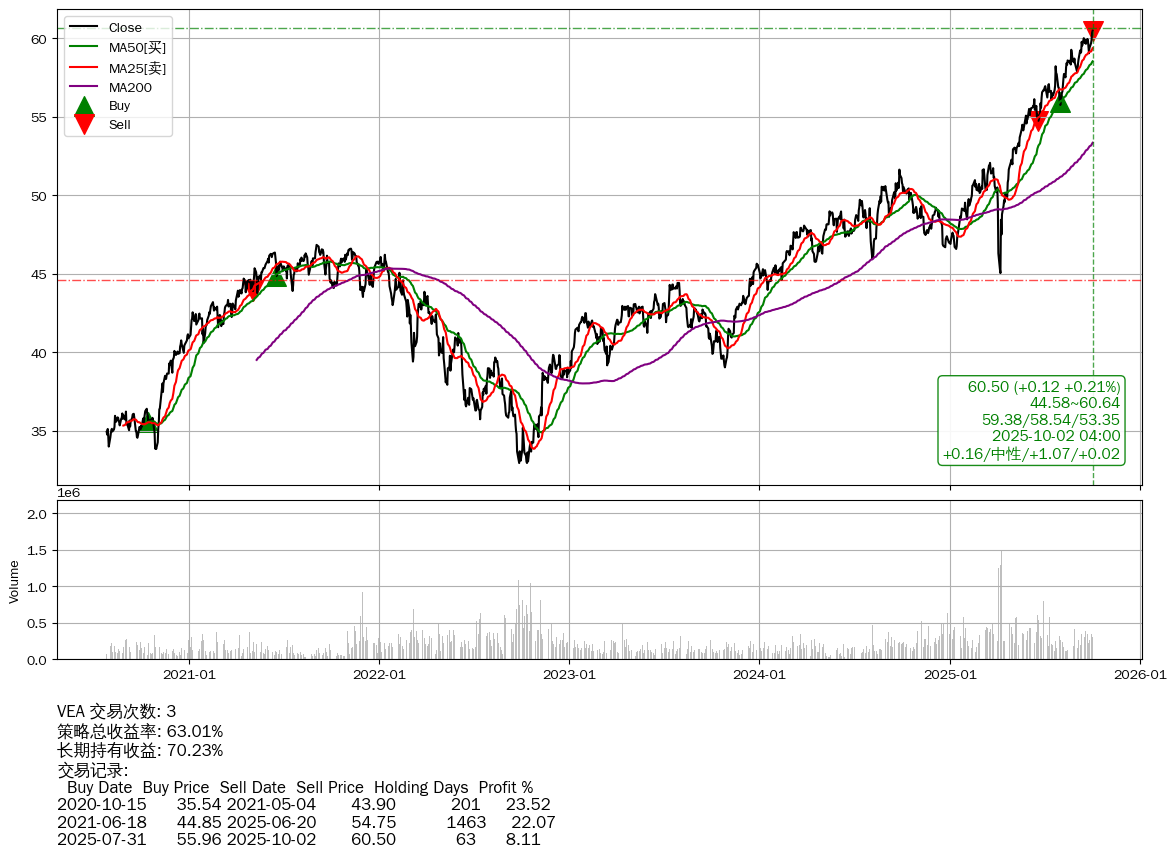This screenshot has height=857, width=1176.
Task: Click the green Buy marker near 2021-06
Action: coord(276,276)
